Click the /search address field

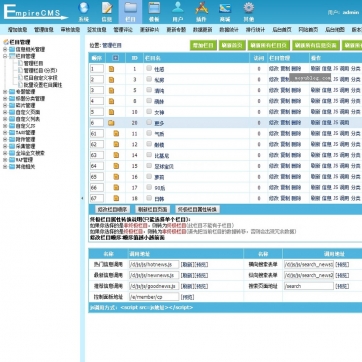309,286
